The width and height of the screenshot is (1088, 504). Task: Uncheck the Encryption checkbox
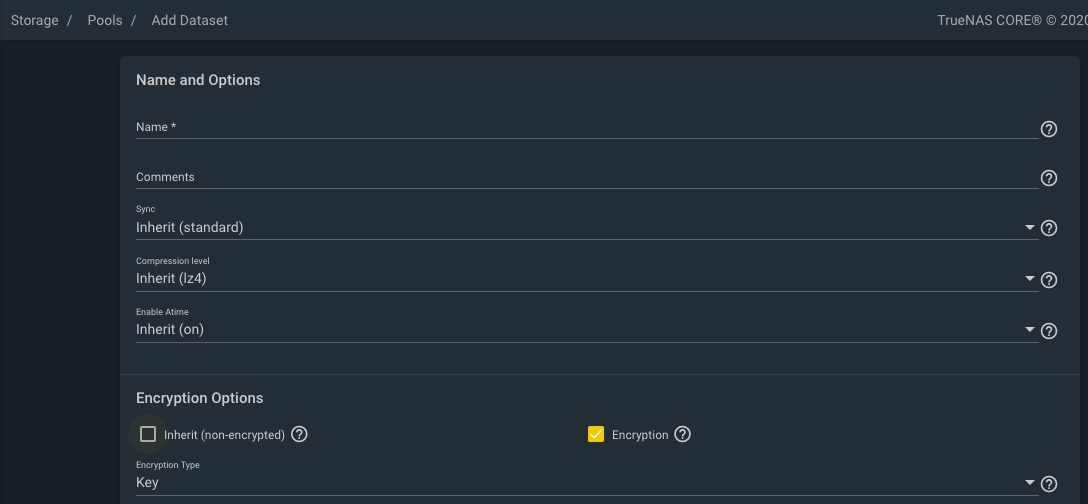(596, 434)
